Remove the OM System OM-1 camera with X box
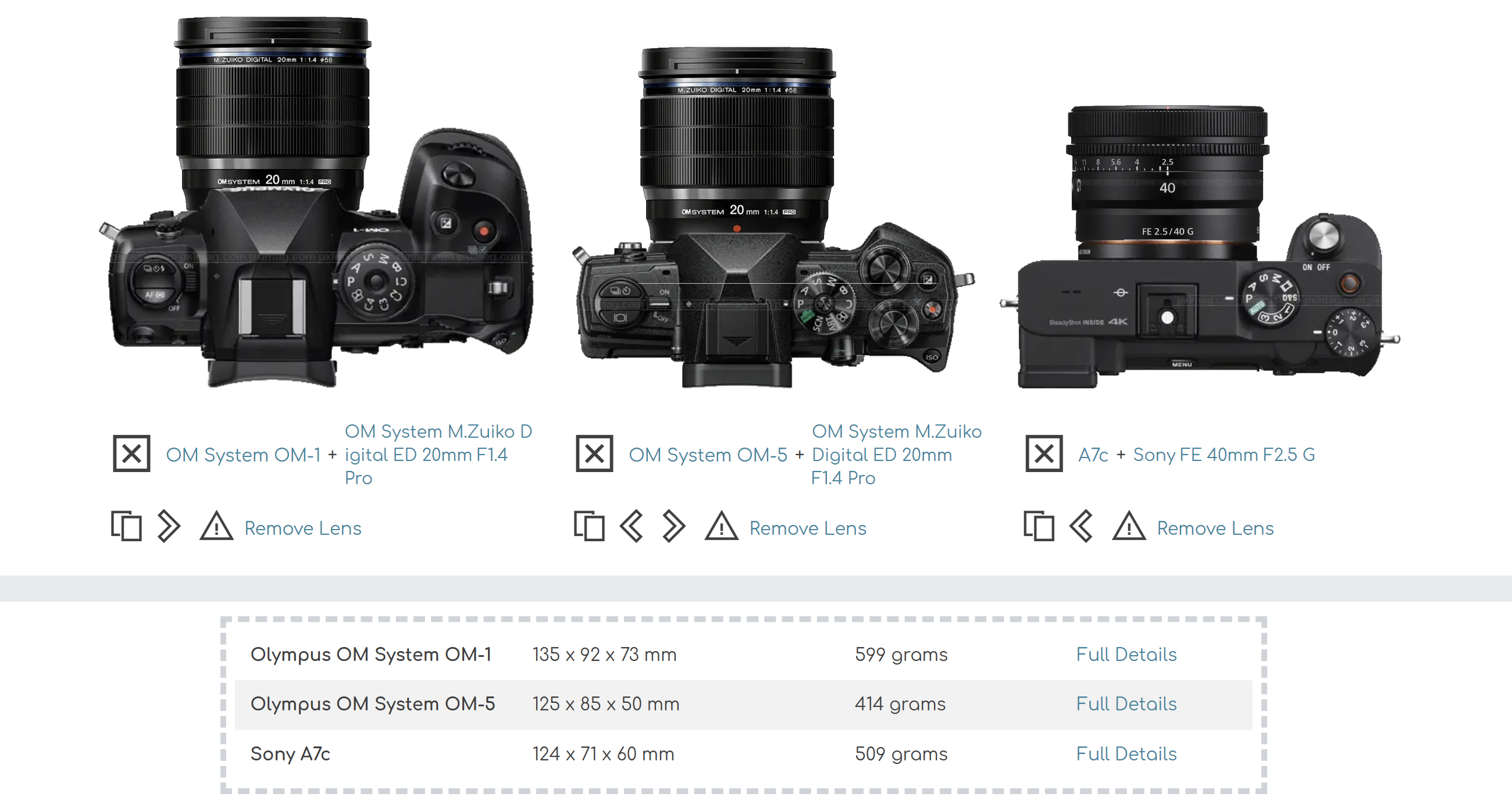The image size is (1512, 804). pos(131,453)
